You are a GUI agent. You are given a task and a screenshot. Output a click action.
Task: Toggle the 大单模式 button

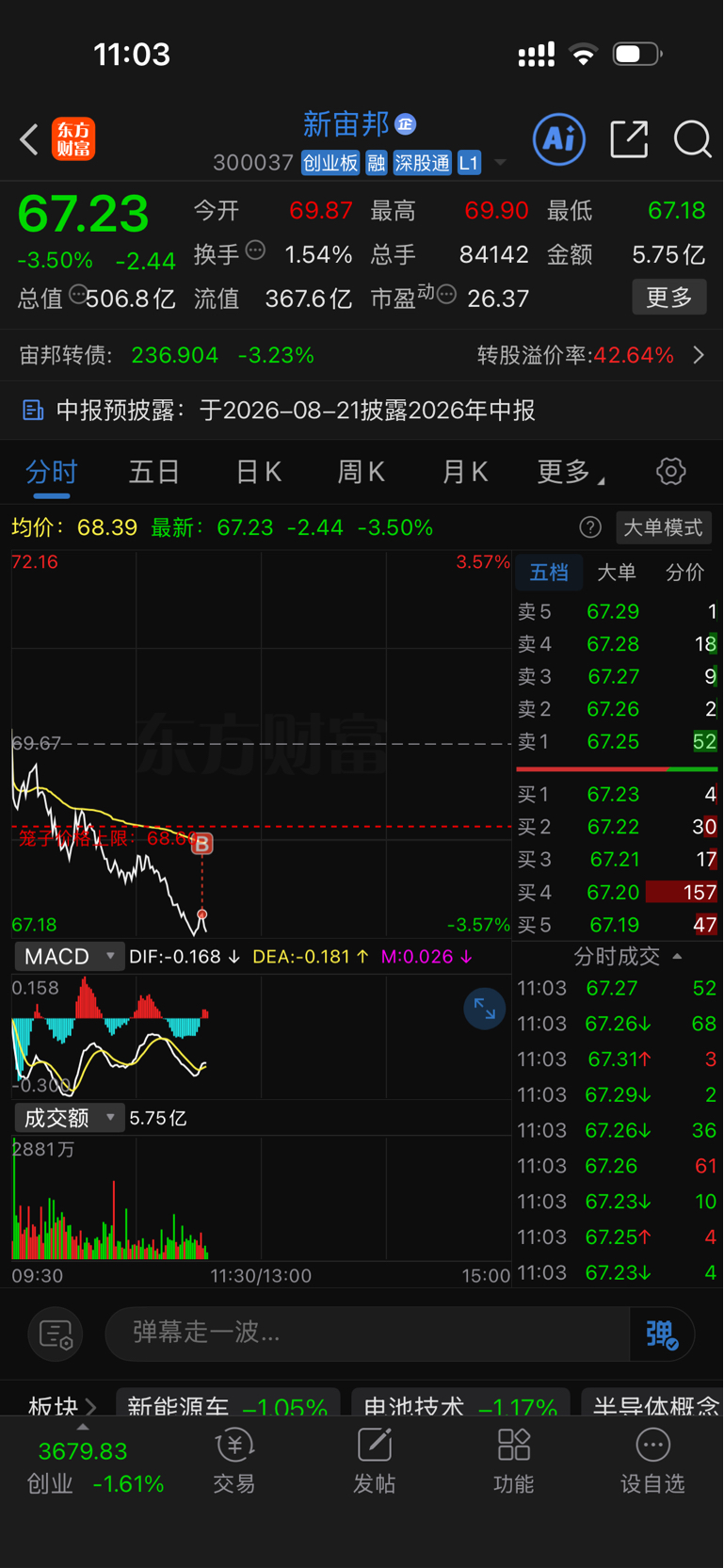pos(664,527)
